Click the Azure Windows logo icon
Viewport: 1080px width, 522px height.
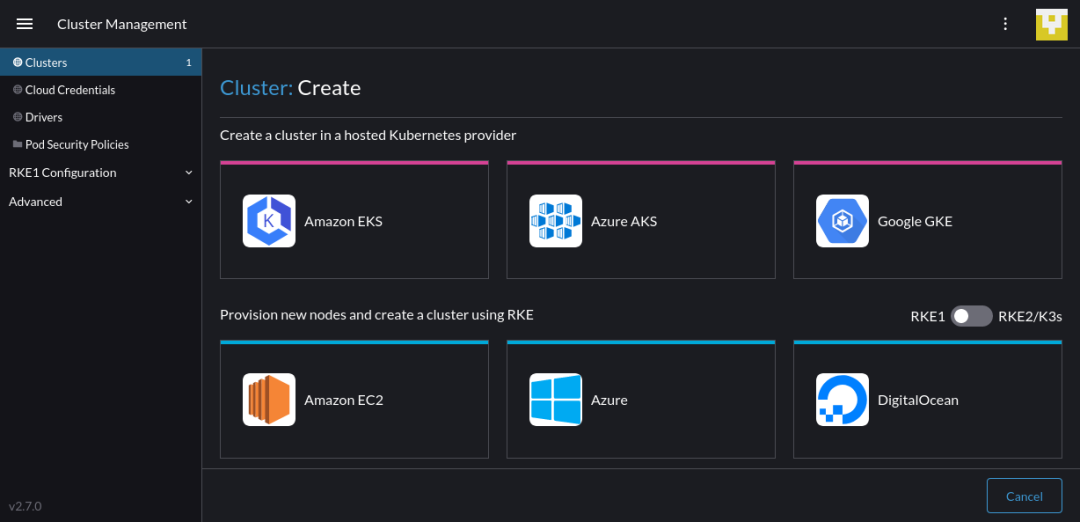556,400
